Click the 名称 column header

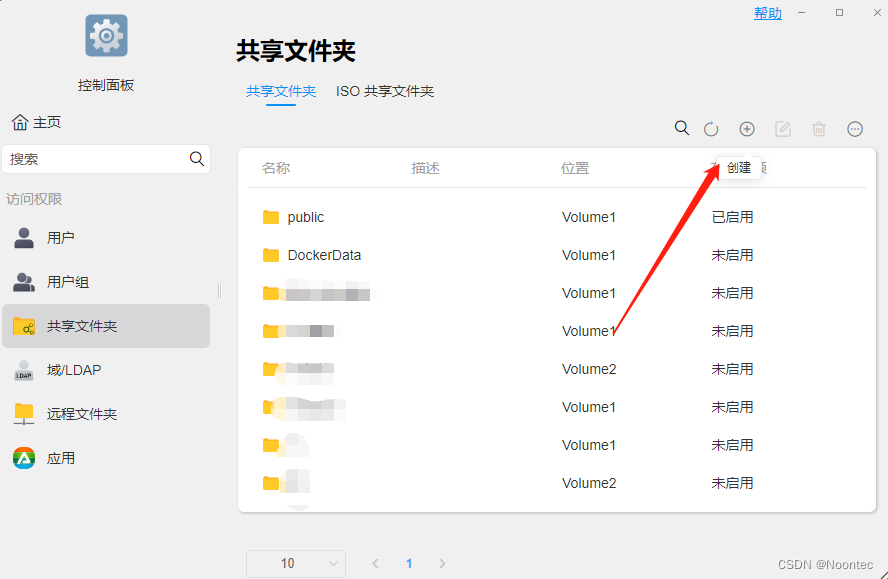coord(276,168)
